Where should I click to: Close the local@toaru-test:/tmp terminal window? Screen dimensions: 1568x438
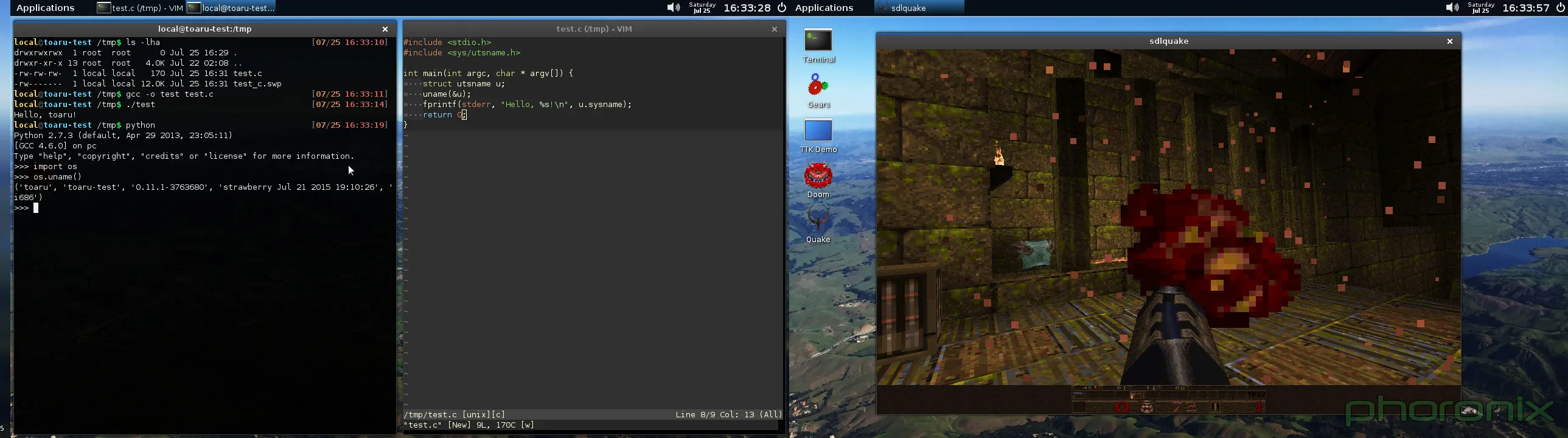click(x=385, y=29)
